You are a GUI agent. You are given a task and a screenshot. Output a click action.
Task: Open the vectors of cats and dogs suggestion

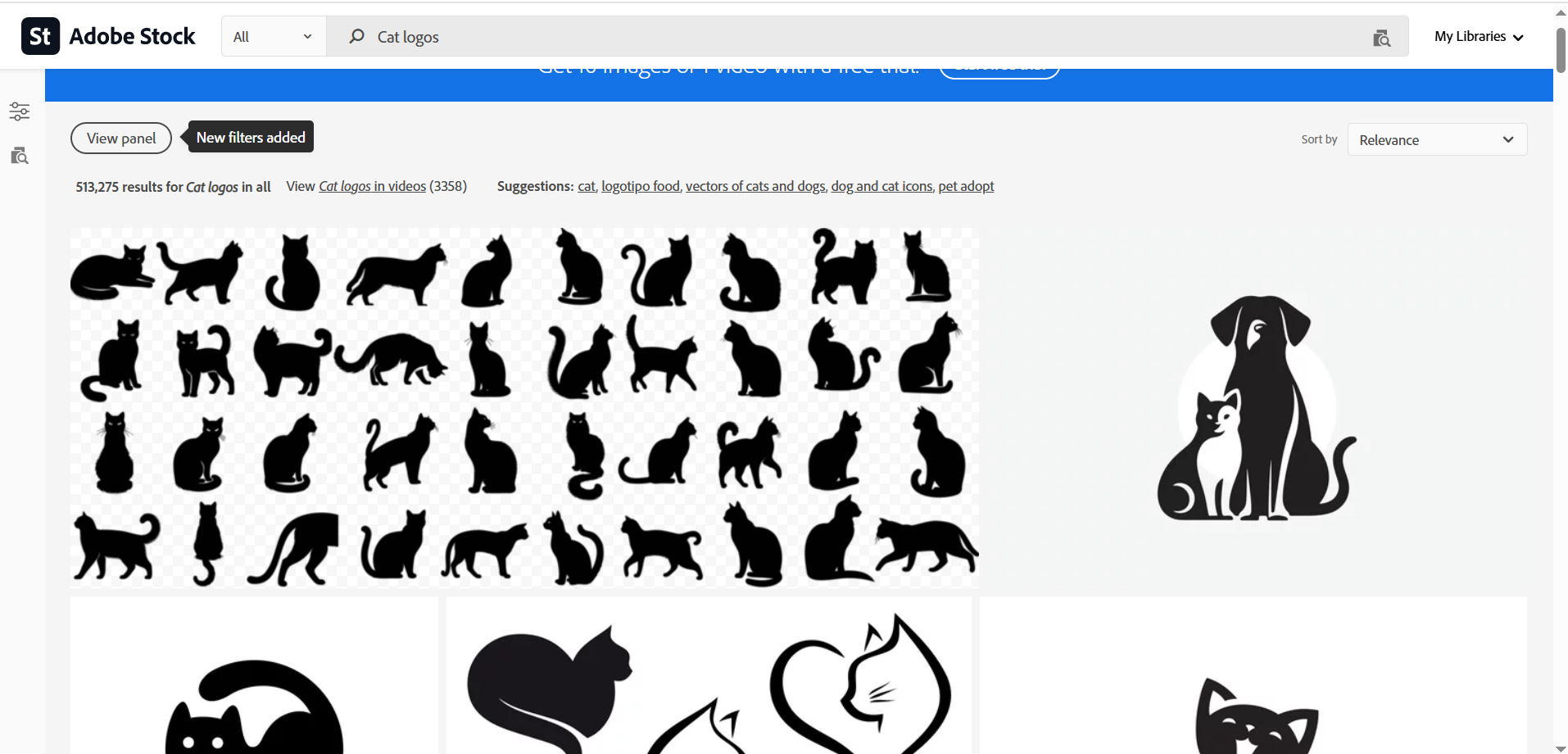tap(755, 186)
